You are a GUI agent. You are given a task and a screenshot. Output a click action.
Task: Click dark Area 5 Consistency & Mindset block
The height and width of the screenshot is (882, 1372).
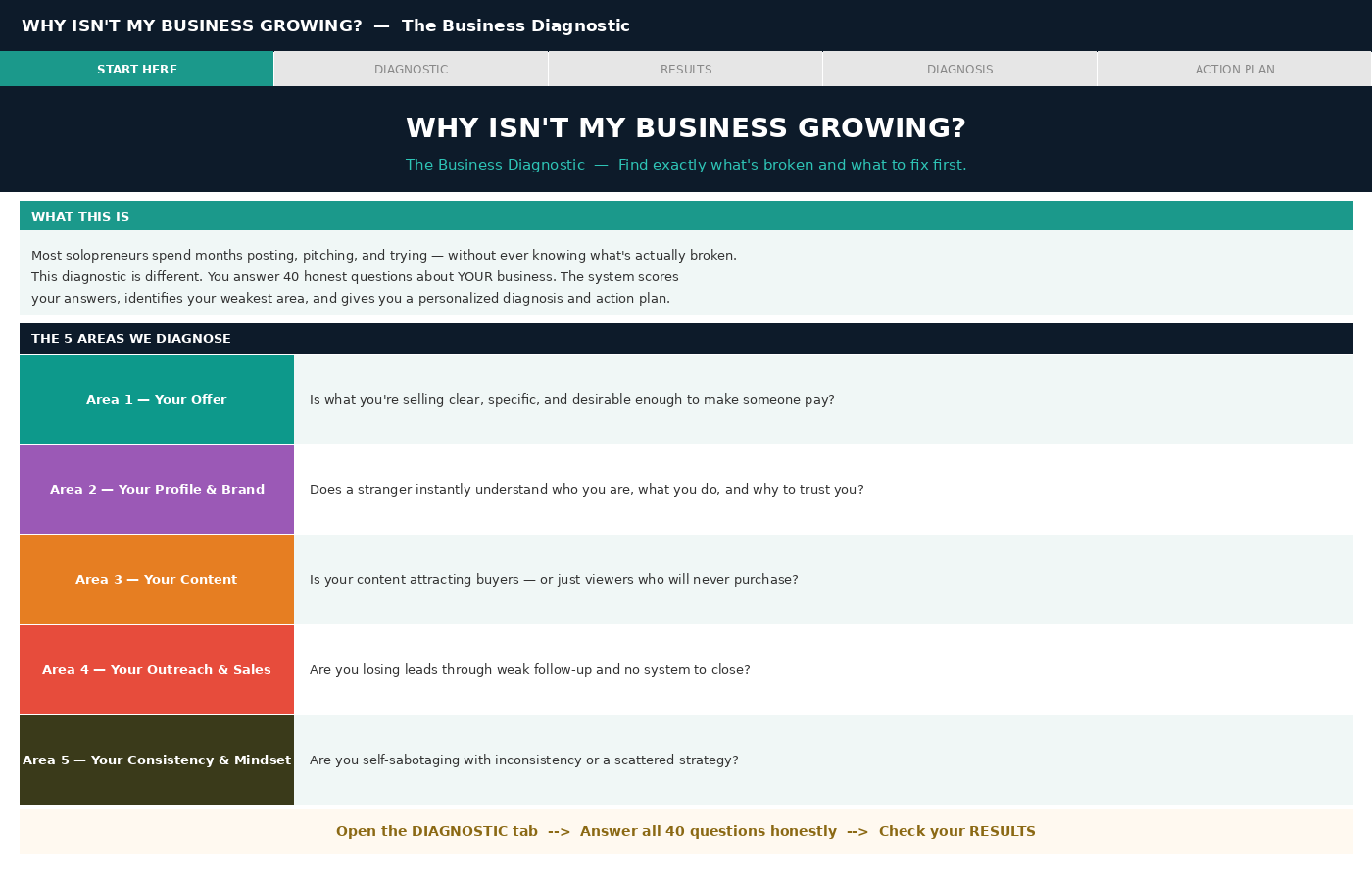click(x=157, y=760)
